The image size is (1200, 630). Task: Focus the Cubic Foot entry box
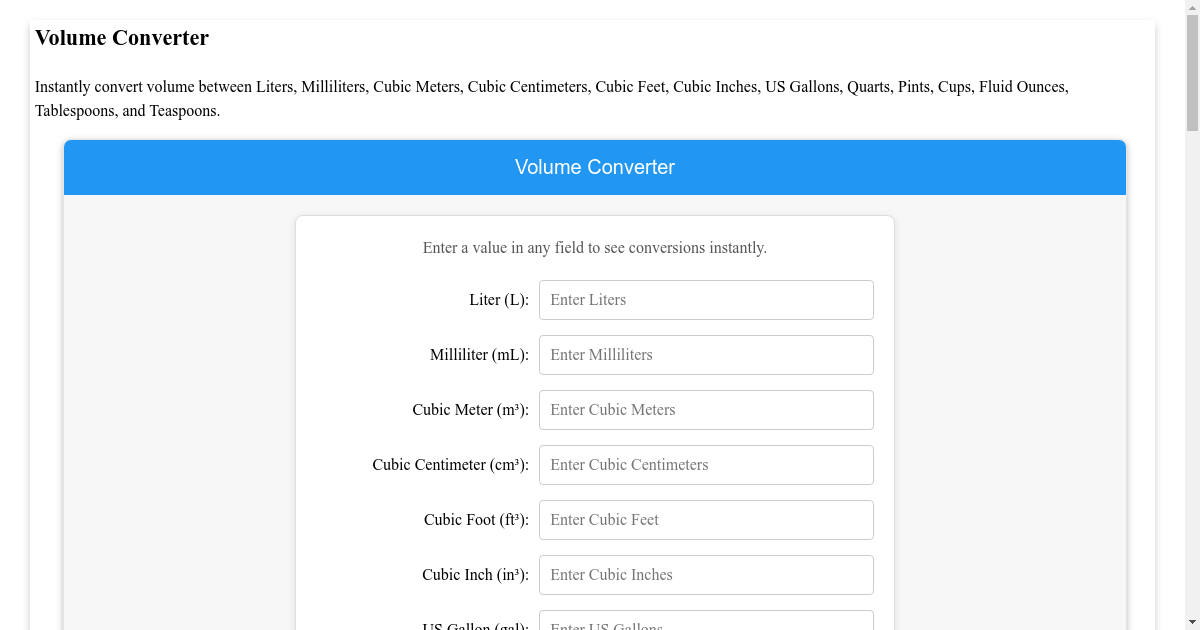[x=706, y=519]
